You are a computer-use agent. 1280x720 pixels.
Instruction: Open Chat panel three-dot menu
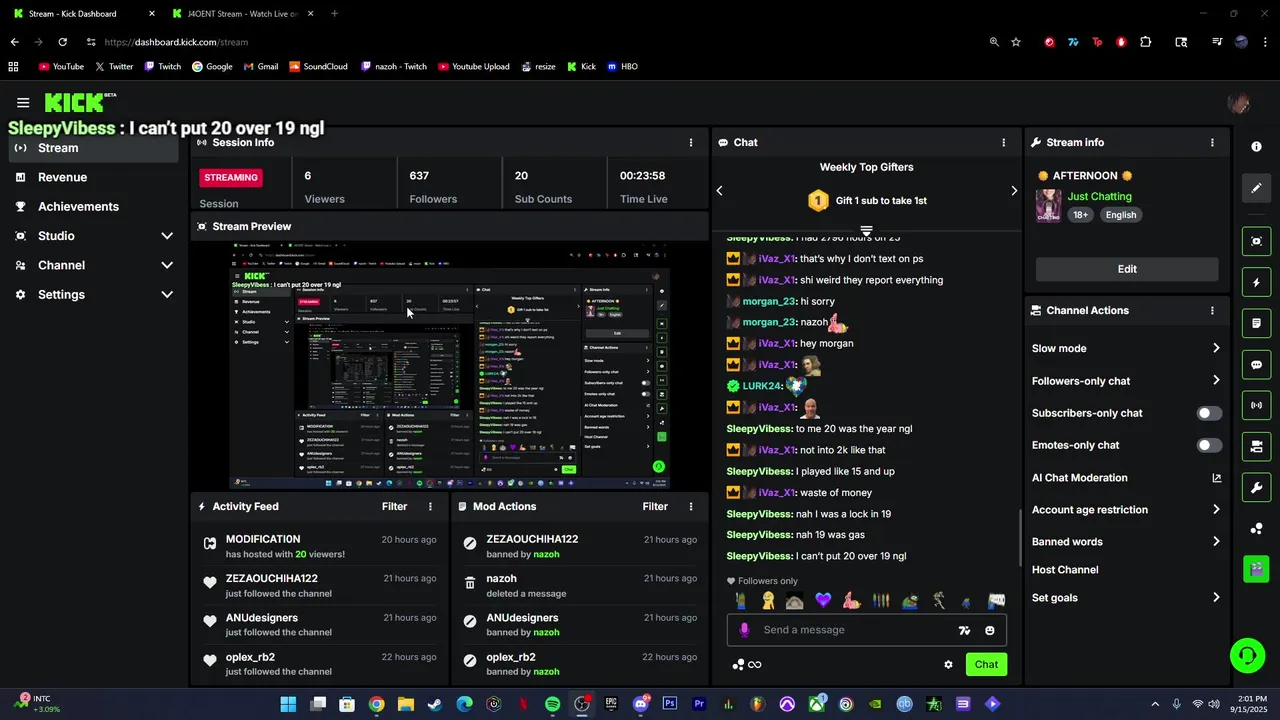[x=1004, y=142]
